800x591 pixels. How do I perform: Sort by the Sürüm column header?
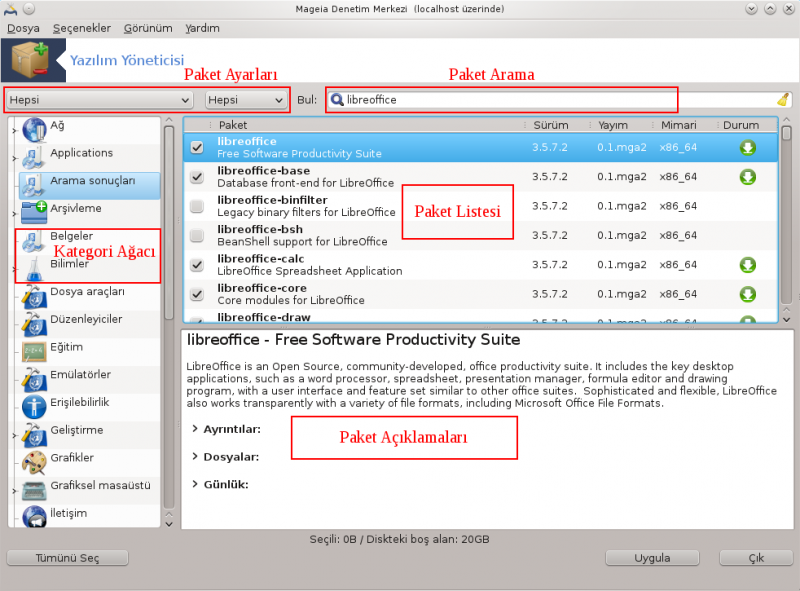(x=551, y=125)
